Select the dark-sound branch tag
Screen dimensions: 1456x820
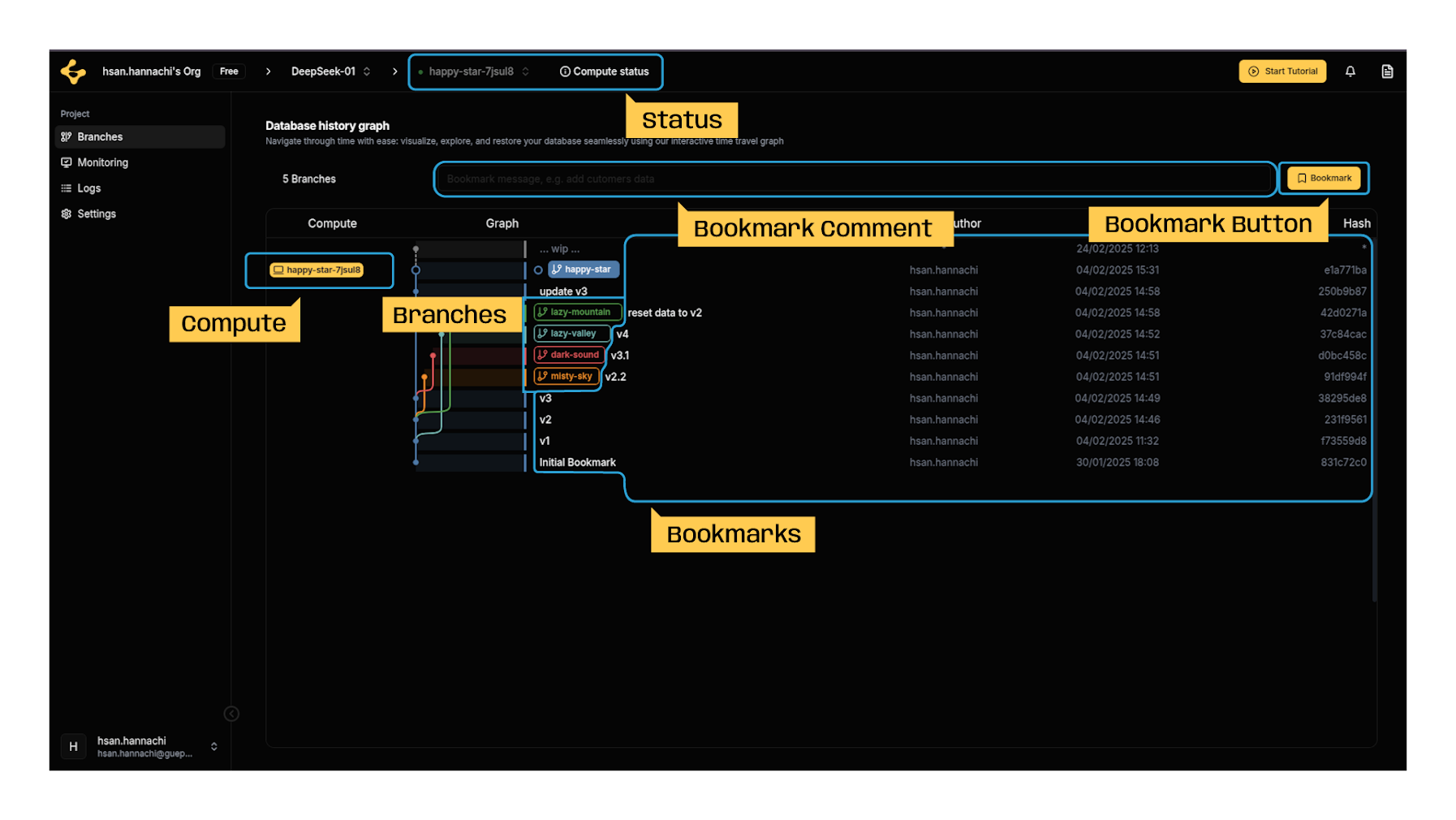tap(569, 355)
